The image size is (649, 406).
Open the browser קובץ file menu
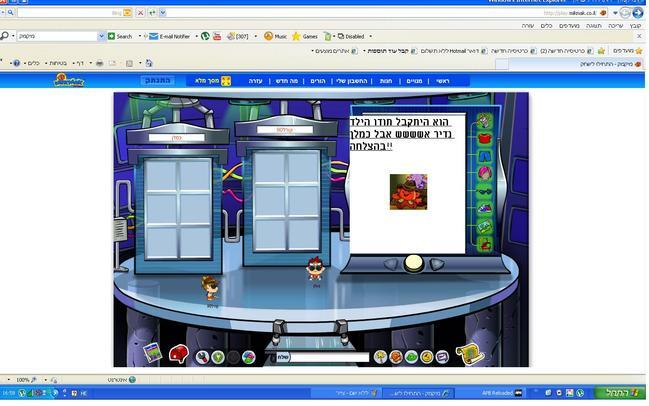tap(635, 26)
